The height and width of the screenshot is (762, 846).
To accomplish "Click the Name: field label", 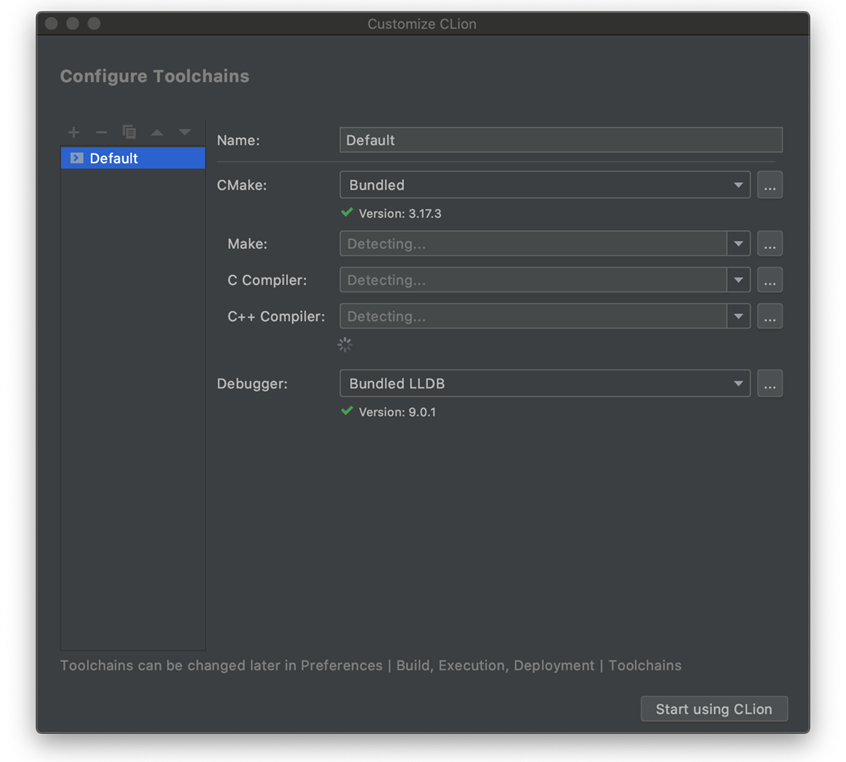I will click(238, 140).
